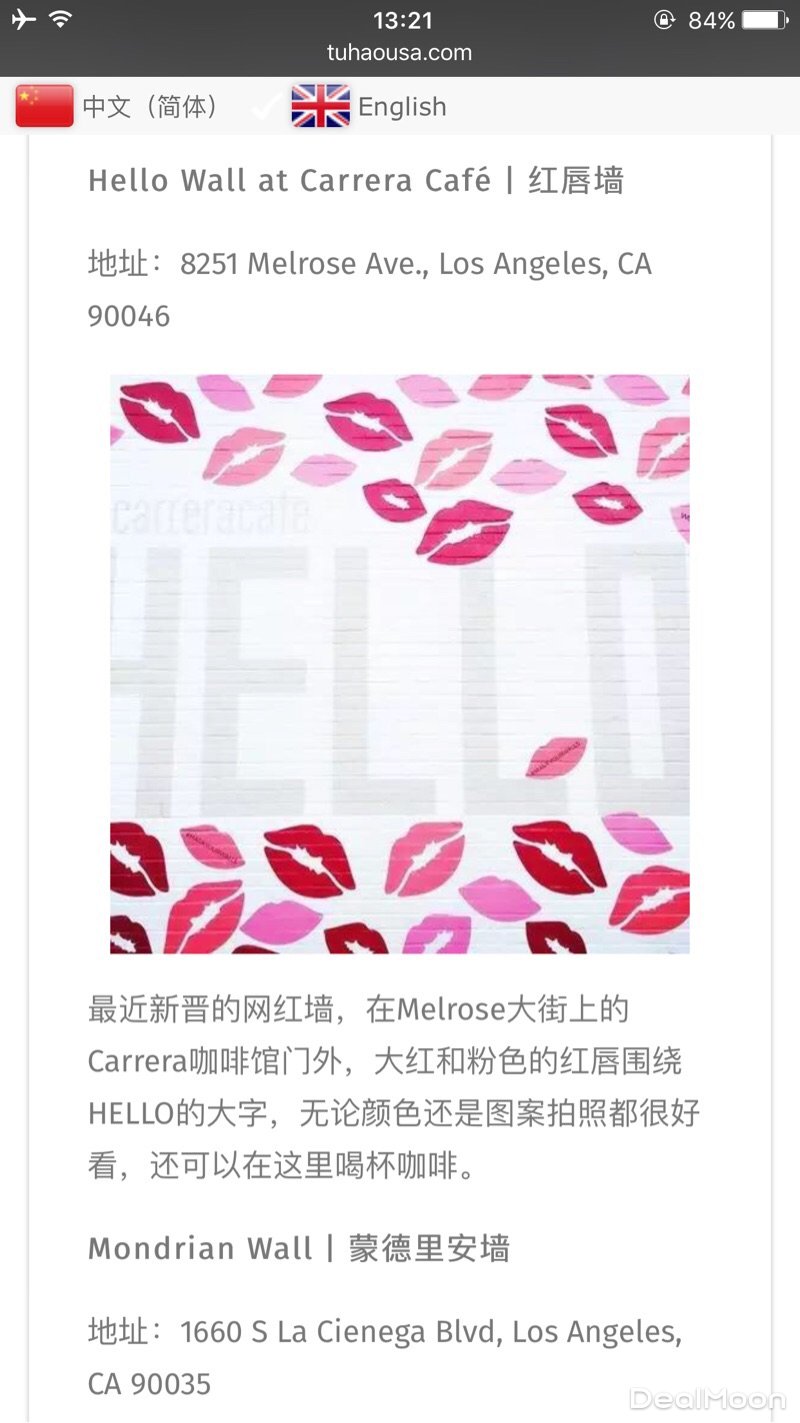
Task: Switch language to English
Action: coord(402,107)
